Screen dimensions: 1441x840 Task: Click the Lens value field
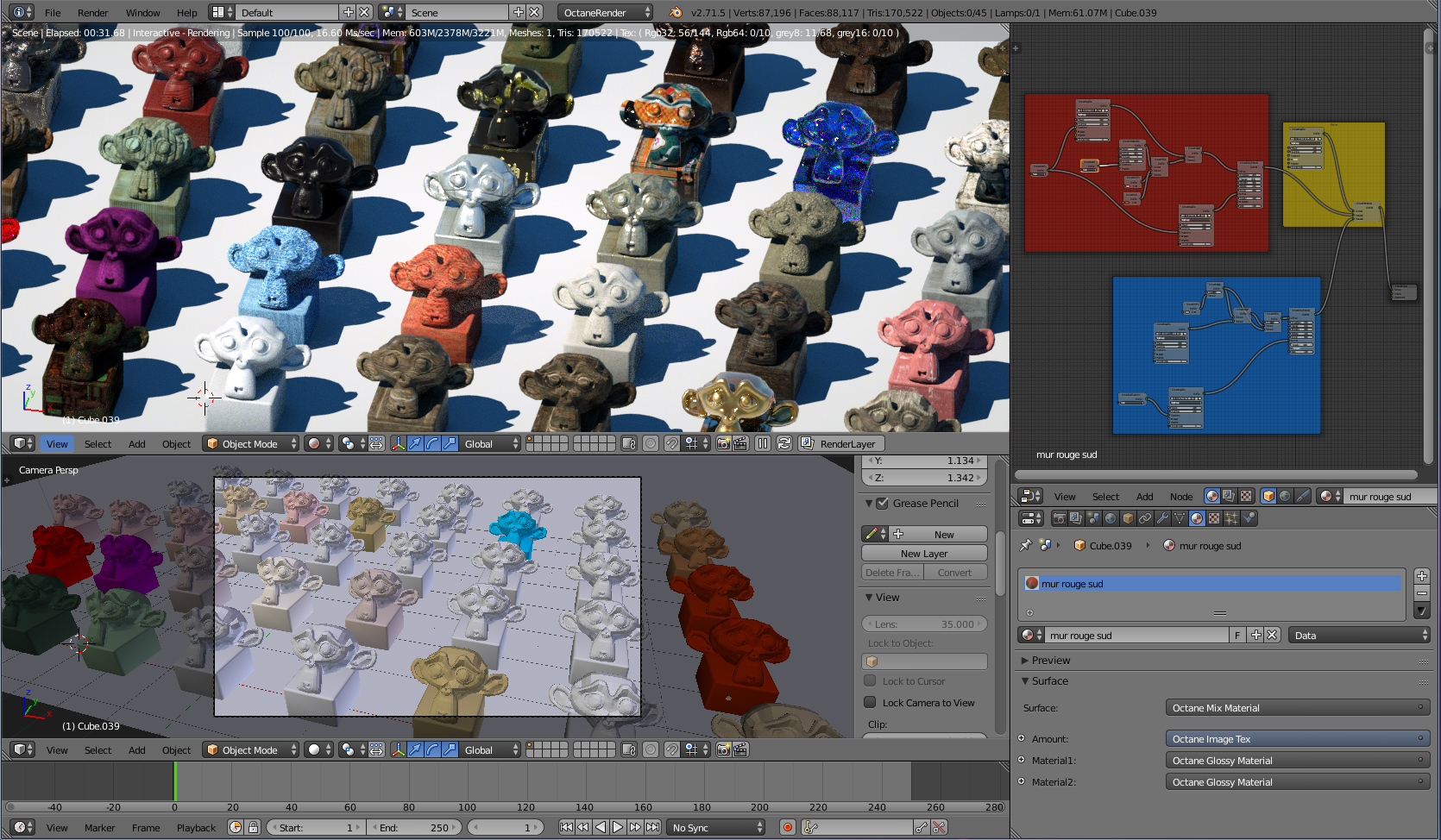tap(923, 624)
